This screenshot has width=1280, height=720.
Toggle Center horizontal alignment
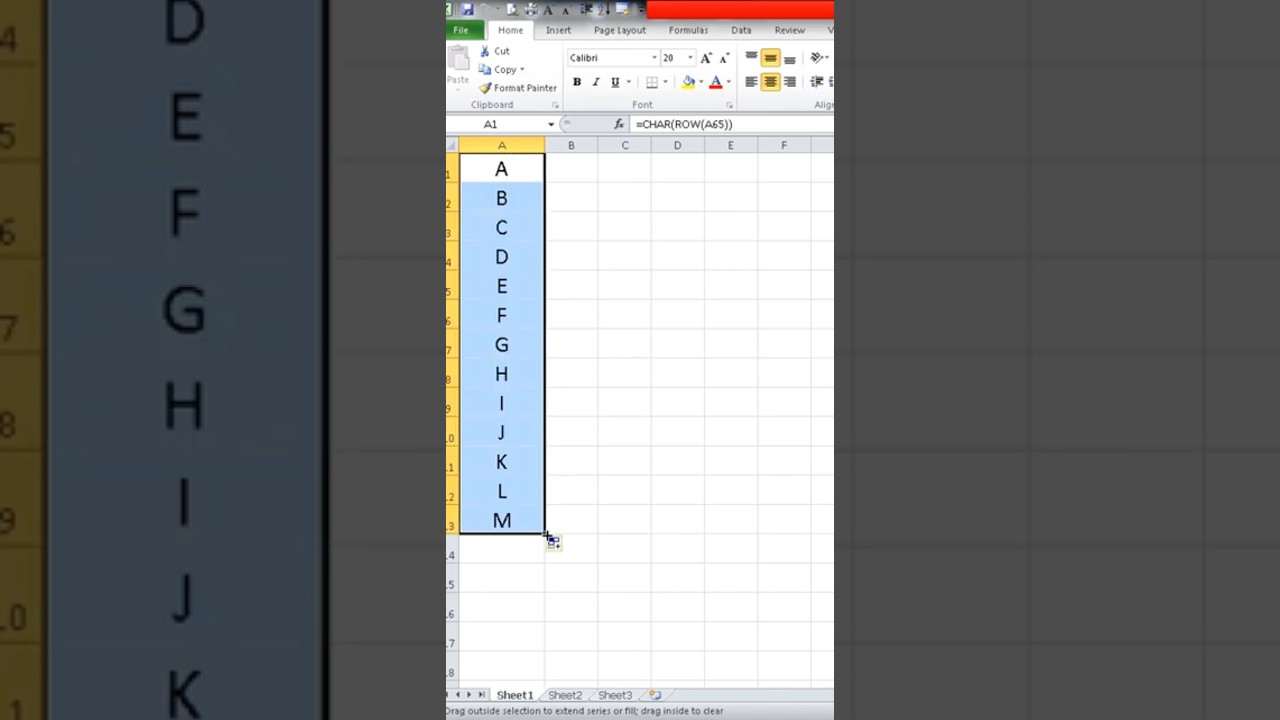(x=770, y=82)
